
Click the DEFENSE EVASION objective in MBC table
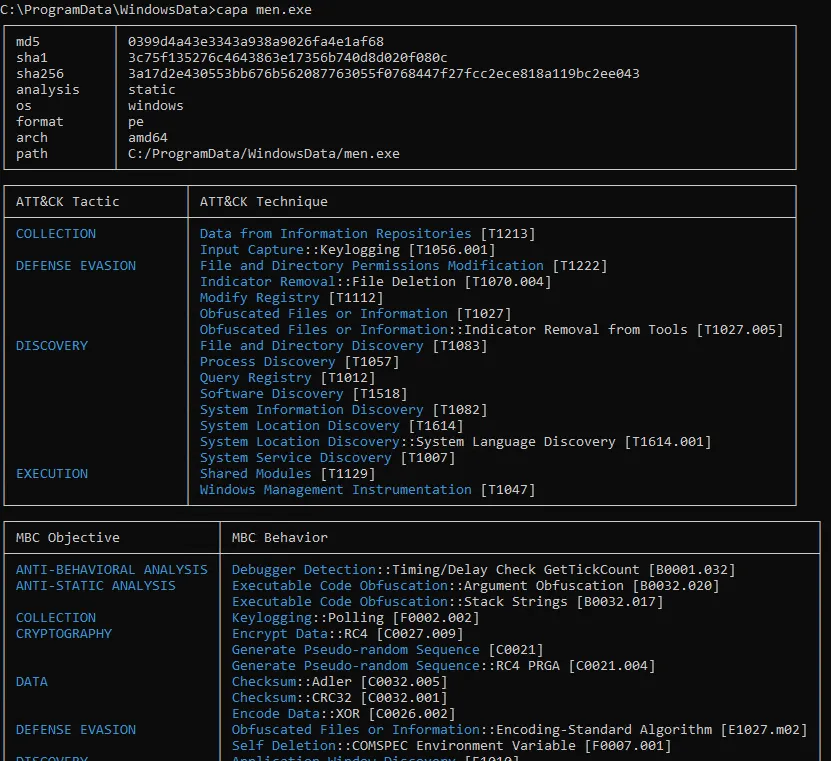click(x=76, y=730)
